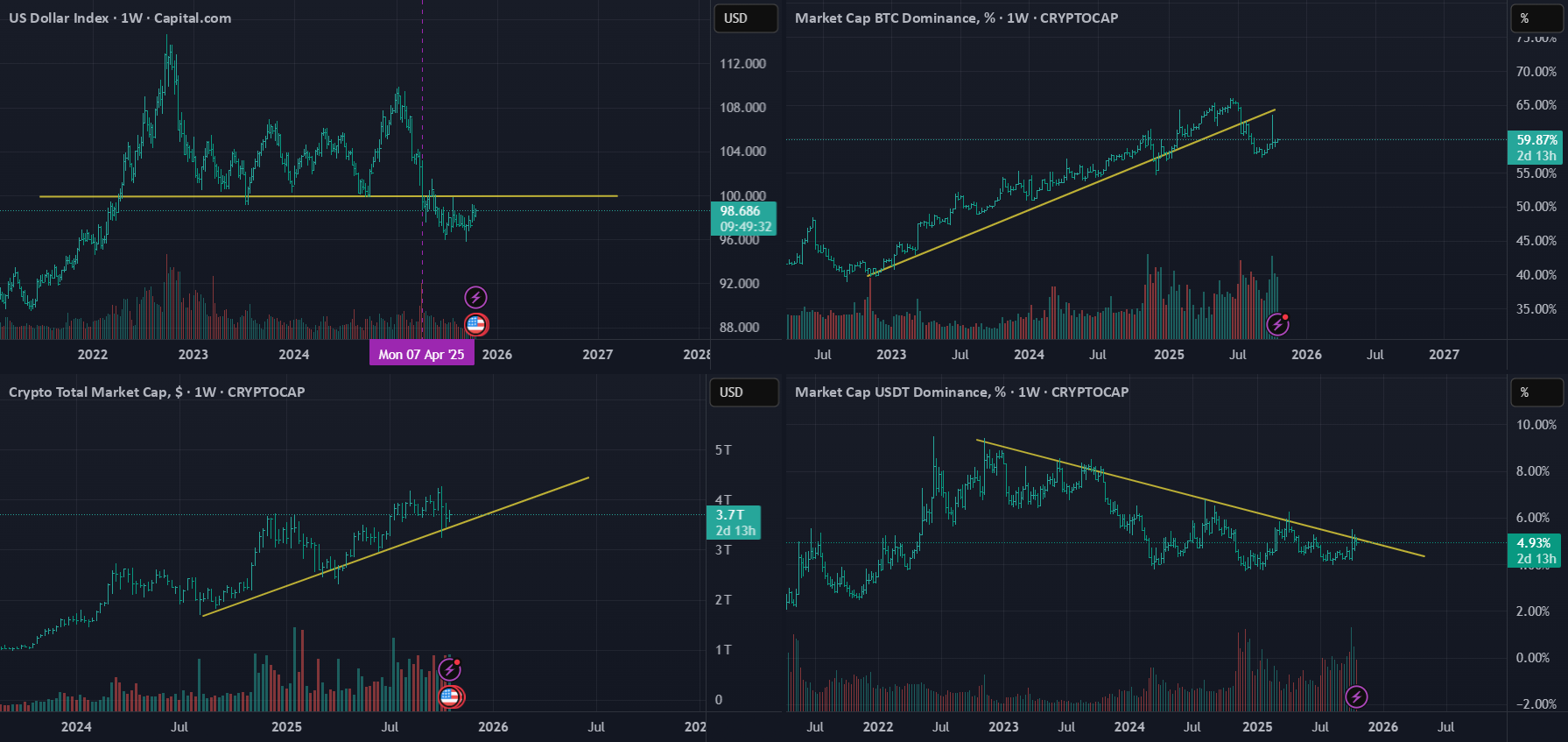Open percent unit selector on USDT Dominance chart

tap(1537, 392)
